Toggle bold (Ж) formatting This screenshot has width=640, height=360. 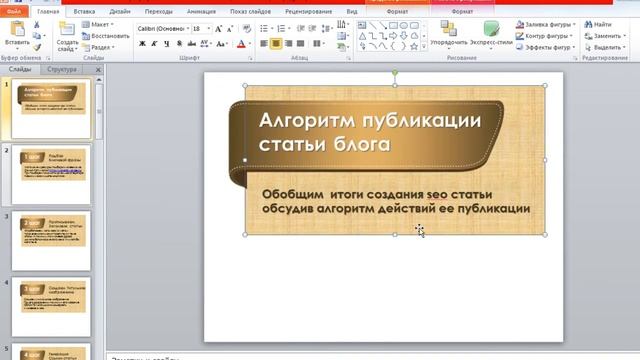(142, 44)
